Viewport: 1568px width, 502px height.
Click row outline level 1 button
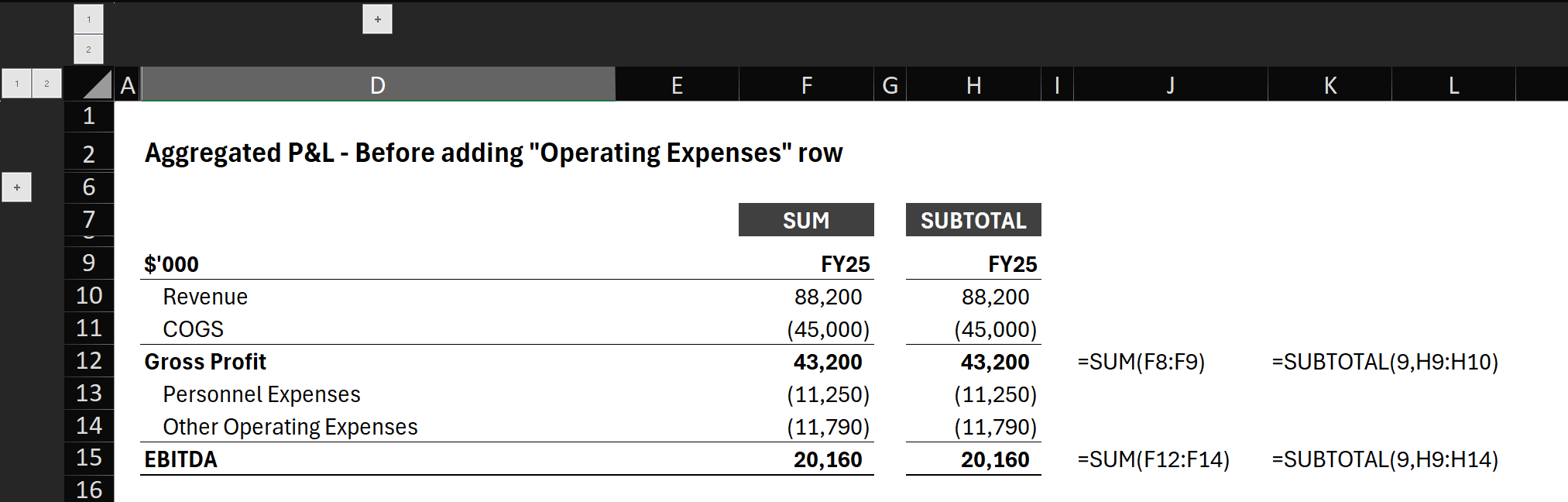point(17,84)
